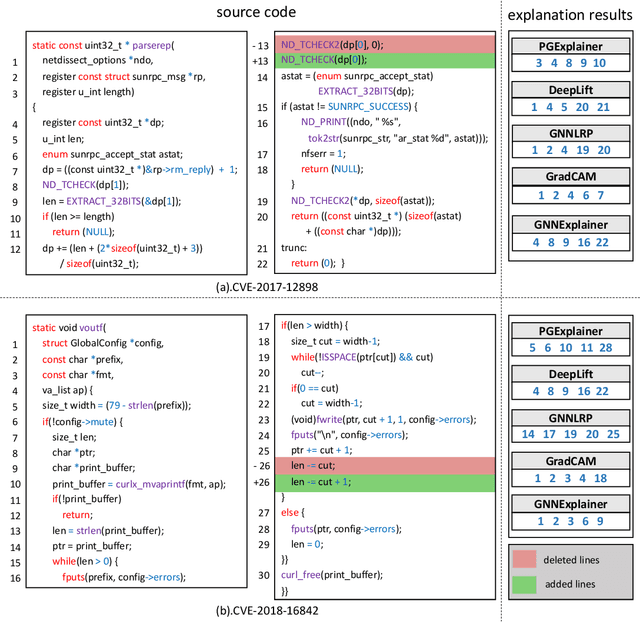This screenshot has height=622, width=640.
Task: Select the green ND_TCHECK(dp[0]) added line
Action: pos(384,59)
